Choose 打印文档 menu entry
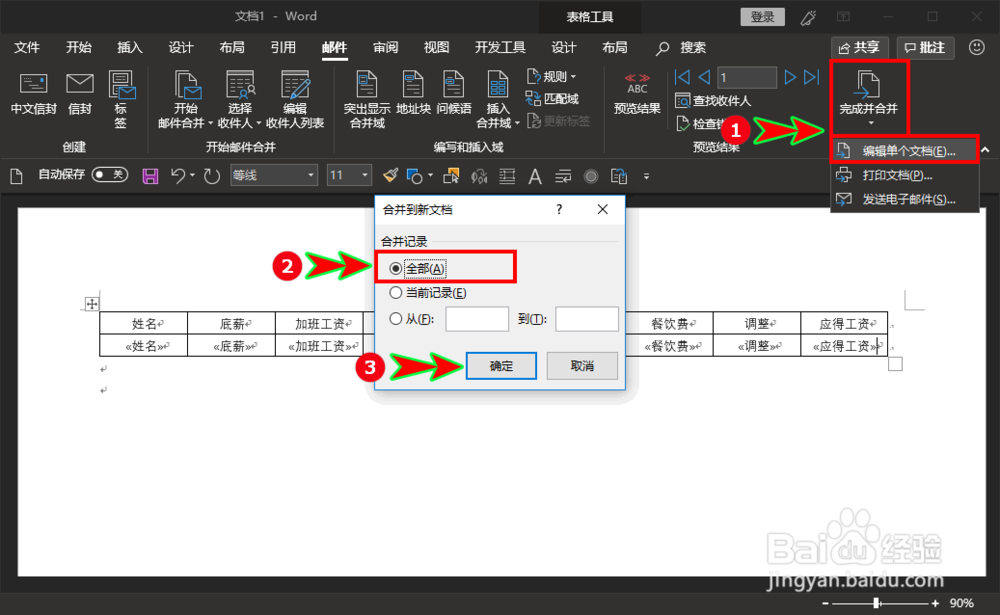Screen dimensions: 1000x615 (904, 175)
